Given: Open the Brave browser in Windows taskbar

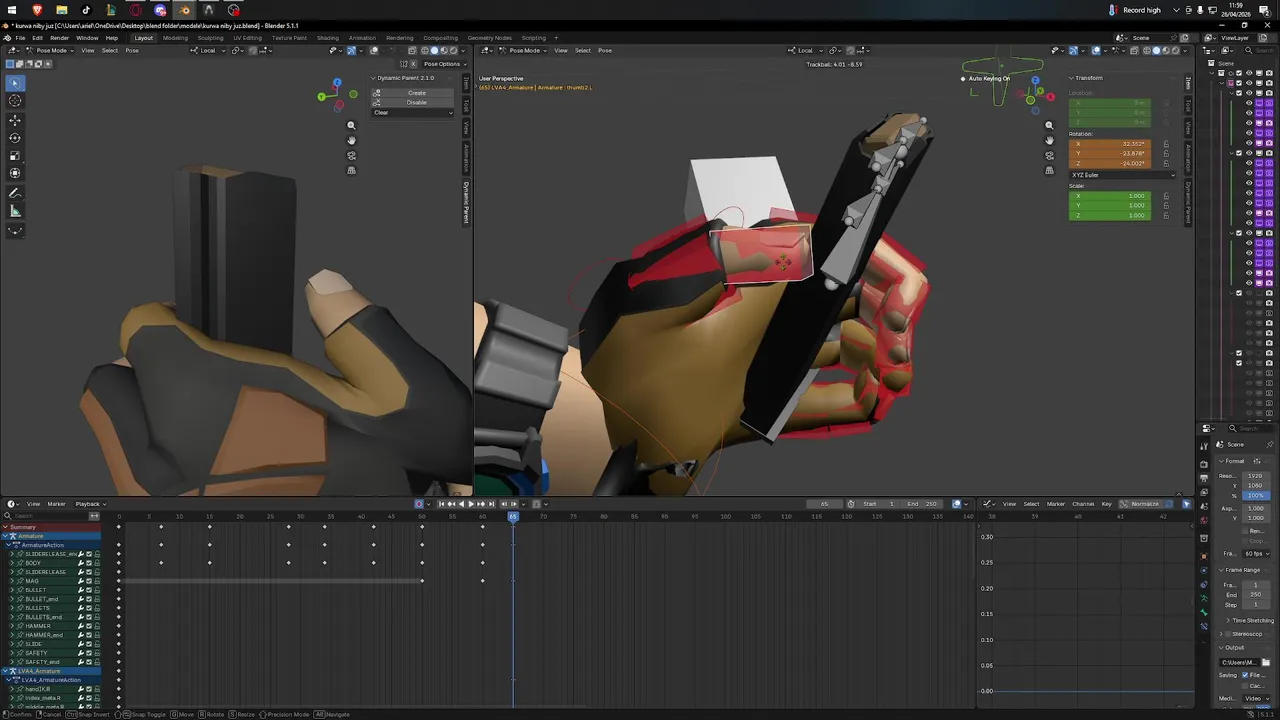Looking at the screenshot, I should [x=37, y=10].
